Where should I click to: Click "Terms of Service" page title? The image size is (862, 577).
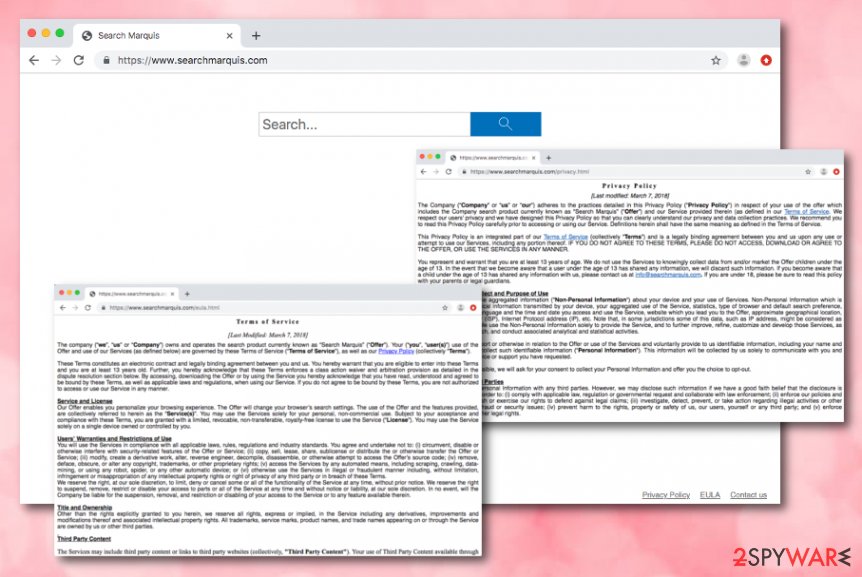pyautogui.click(x=268, y=321)
